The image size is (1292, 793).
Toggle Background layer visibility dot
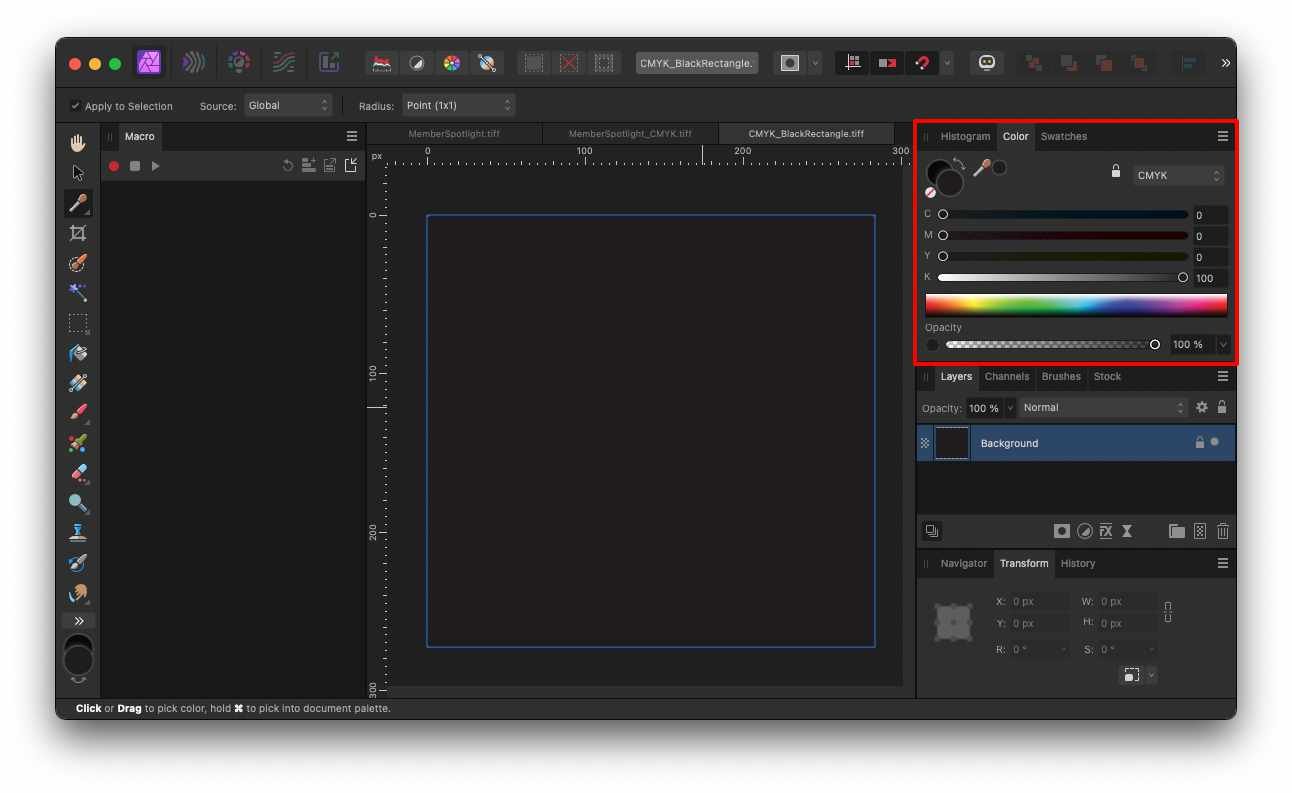1215,442
